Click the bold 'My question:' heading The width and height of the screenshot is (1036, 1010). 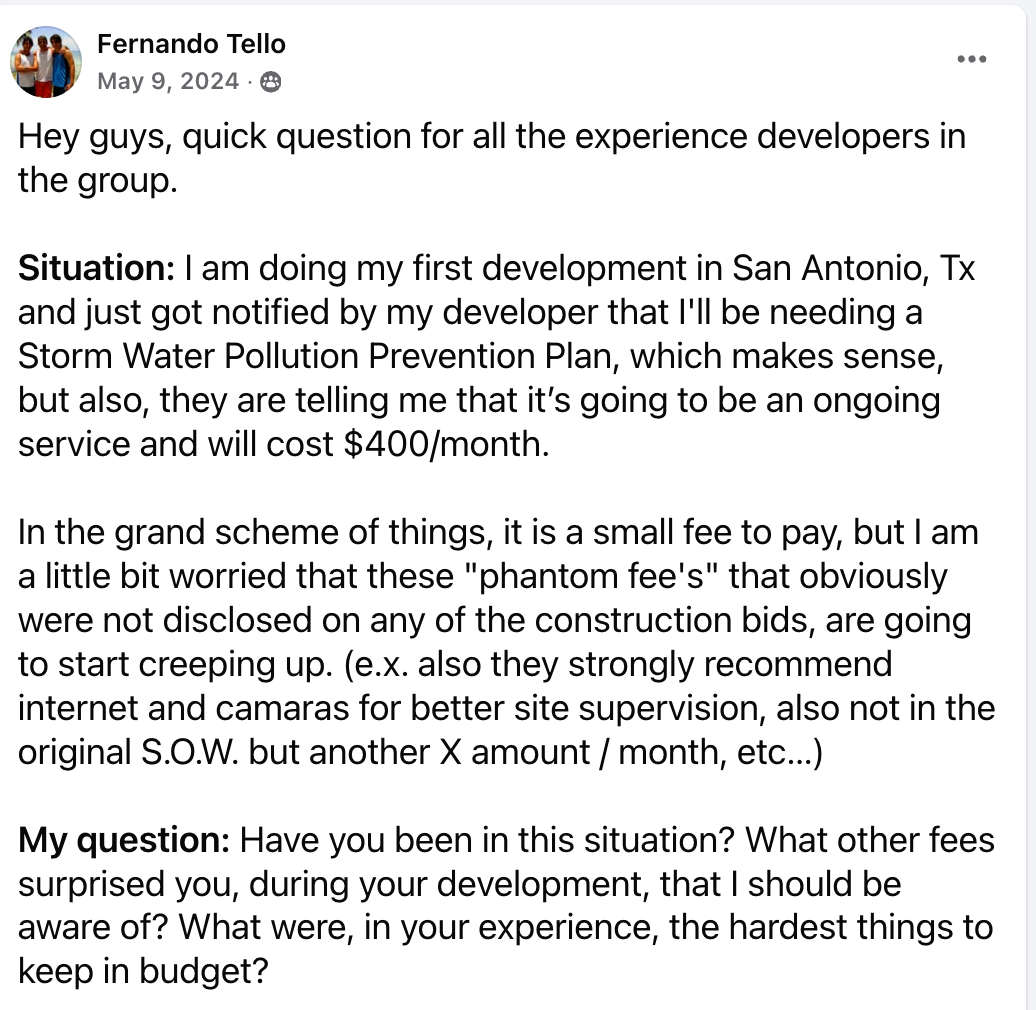coord(125,840)
